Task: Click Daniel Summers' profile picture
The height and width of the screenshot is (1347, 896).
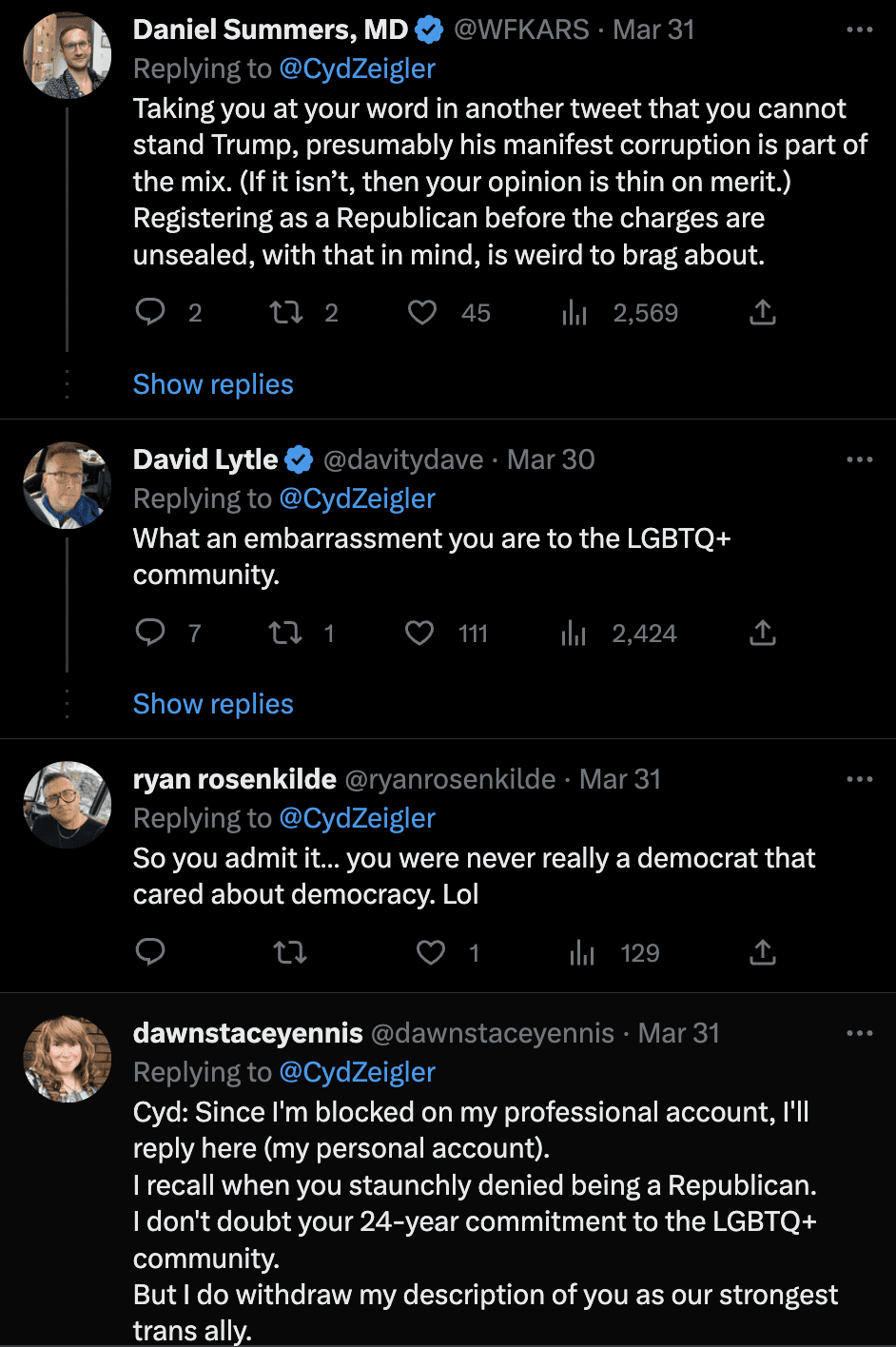Action: tap(67, 56)
